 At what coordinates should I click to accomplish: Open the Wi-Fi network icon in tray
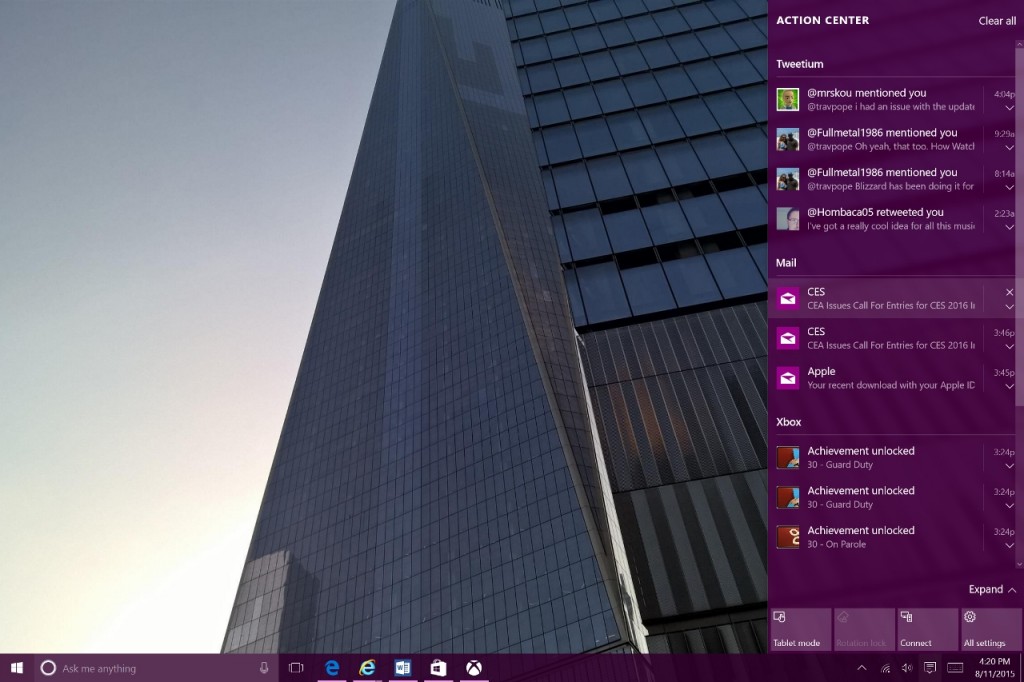click(885, 668)
